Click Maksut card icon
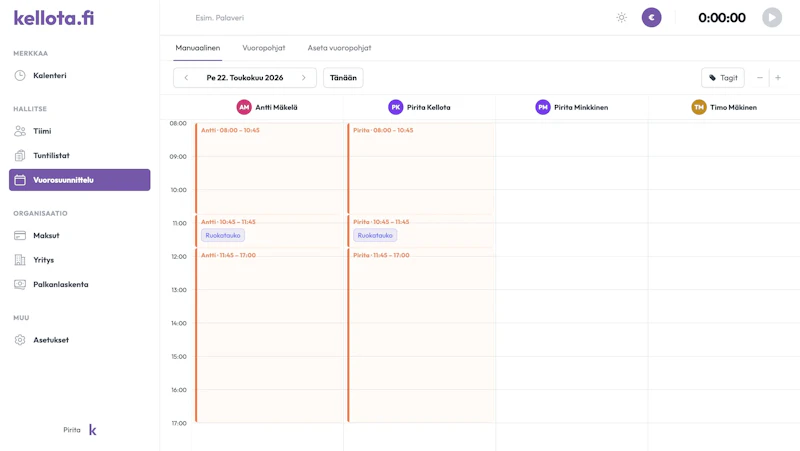This screenshot has width=800, height=451. (20, 236)
